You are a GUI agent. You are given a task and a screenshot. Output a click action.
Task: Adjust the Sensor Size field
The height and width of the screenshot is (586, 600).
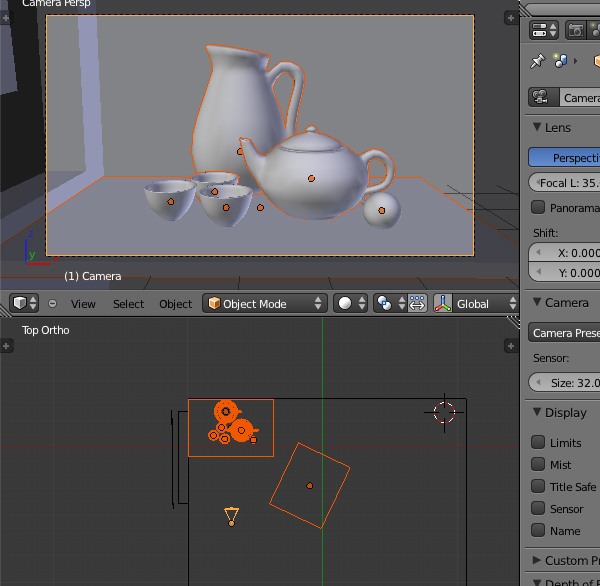(x=564, y=382)
